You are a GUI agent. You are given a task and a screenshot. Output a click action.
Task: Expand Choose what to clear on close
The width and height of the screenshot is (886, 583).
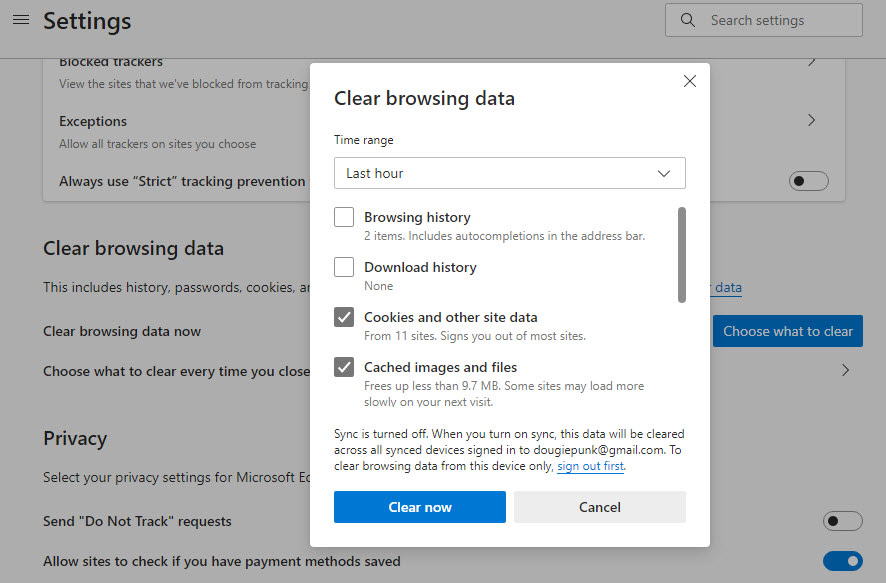coord(845,370)
